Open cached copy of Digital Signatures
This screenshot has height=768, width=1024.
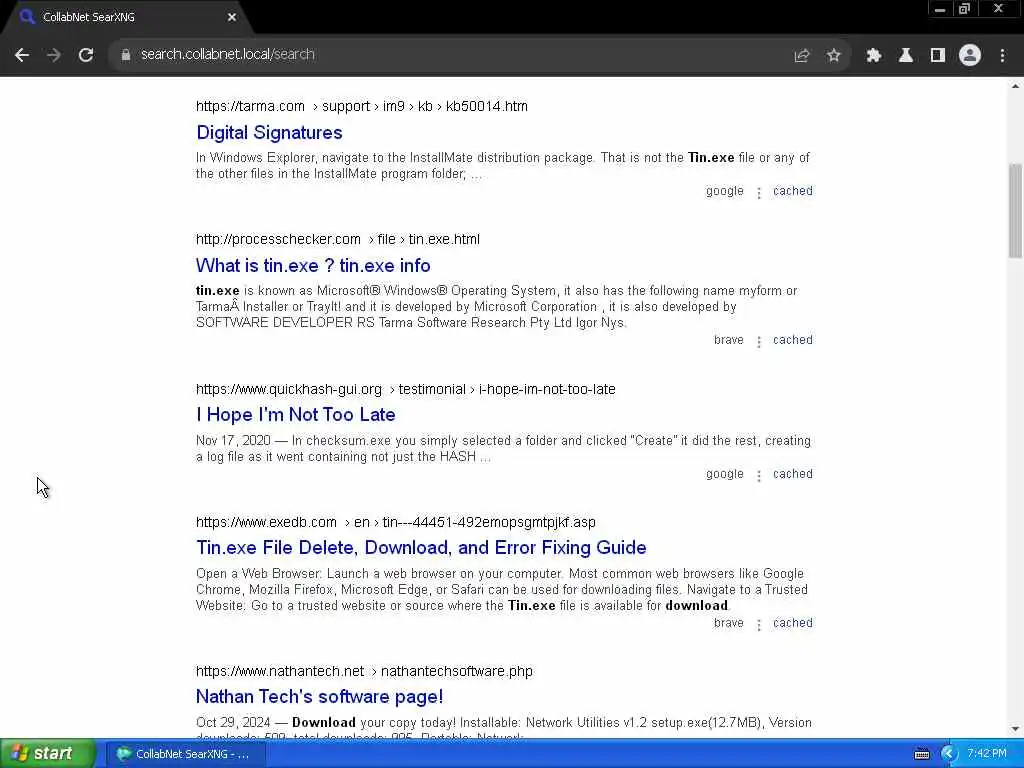pos(793,191)
